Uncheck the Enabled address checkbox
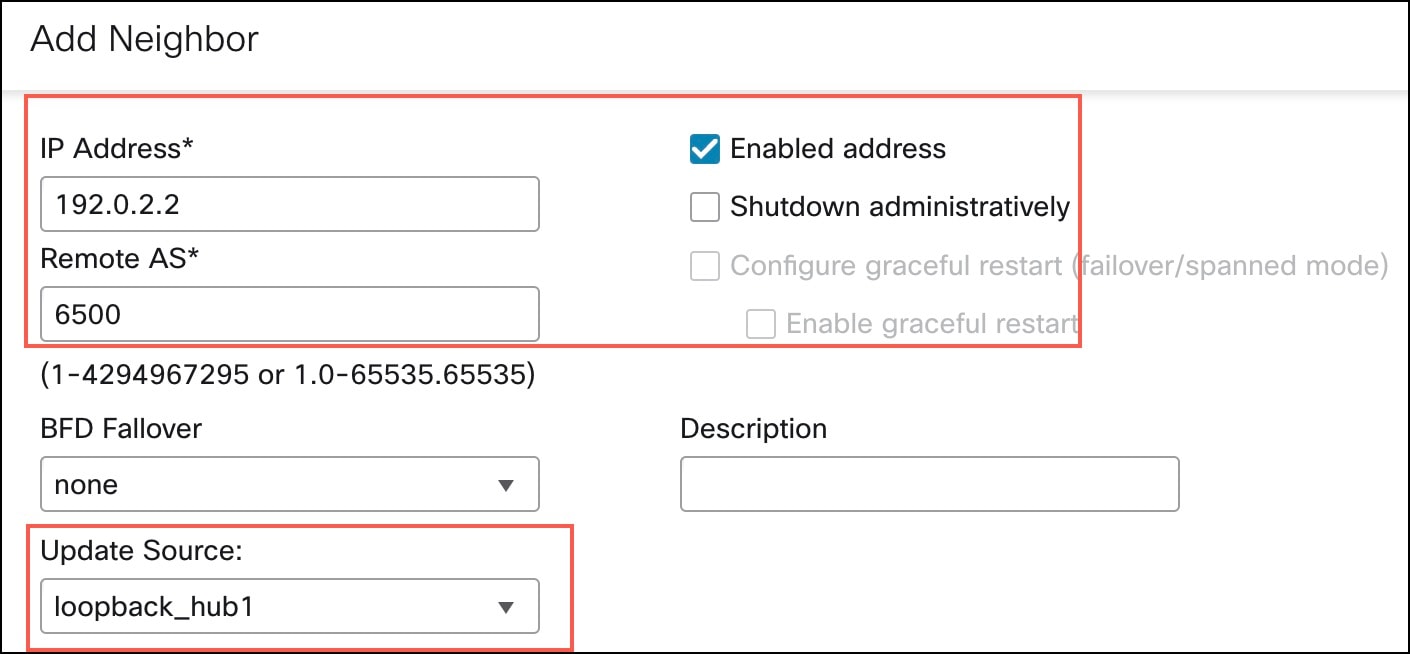1410x654 pixels. (705, 149)
